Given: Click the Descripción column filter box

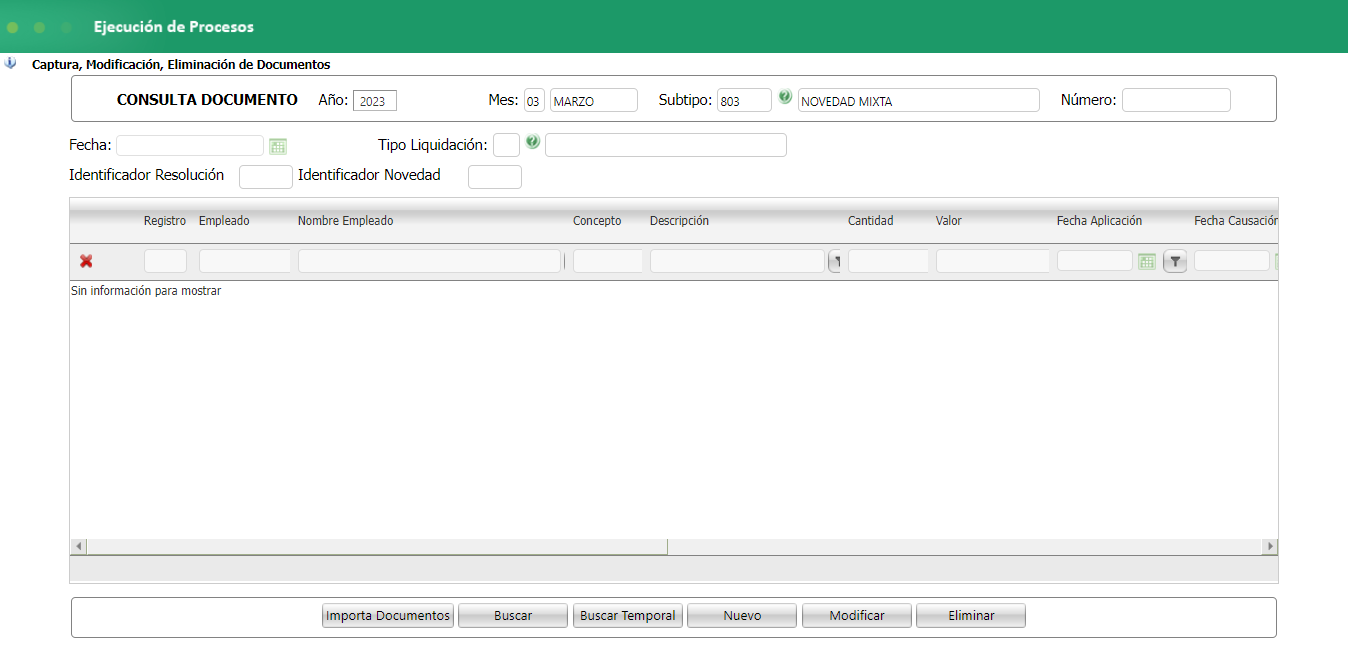Looking at the screenshot, I should point(737,261).
